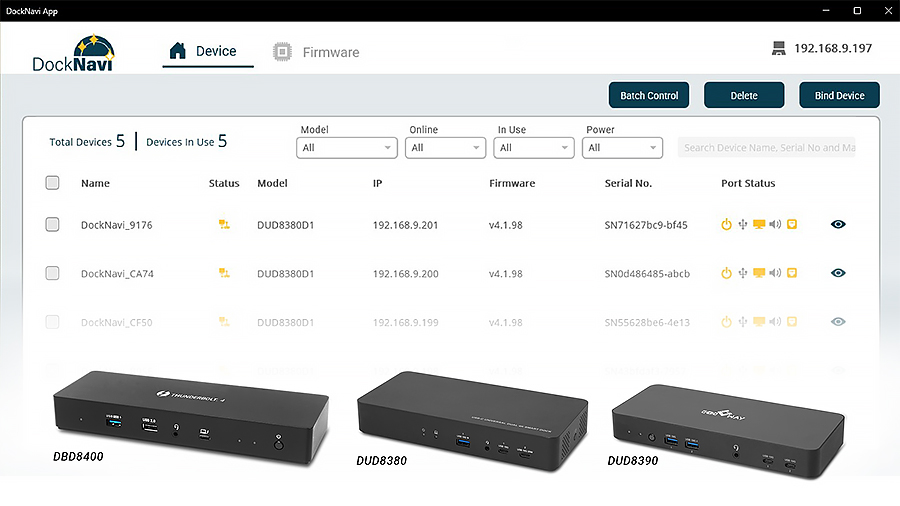Click the Bind Device button
900x506 pixels.
pos(839,96)
